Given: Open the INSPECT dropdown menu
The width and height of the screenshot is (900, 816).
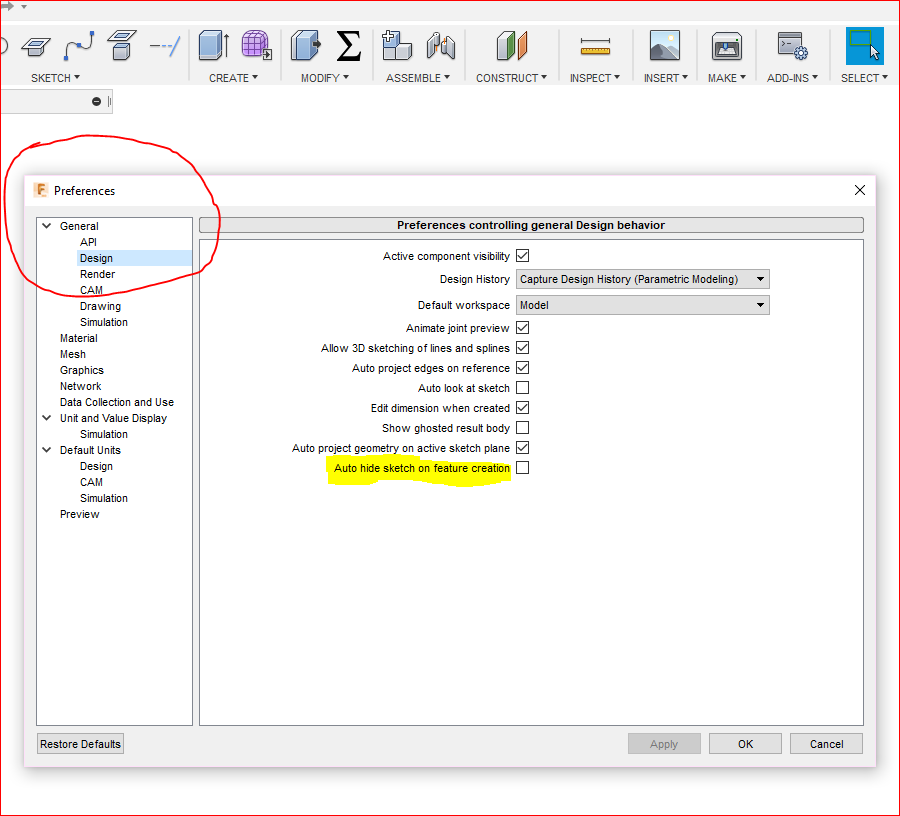Looking at the screenshot, I should 595,78.
